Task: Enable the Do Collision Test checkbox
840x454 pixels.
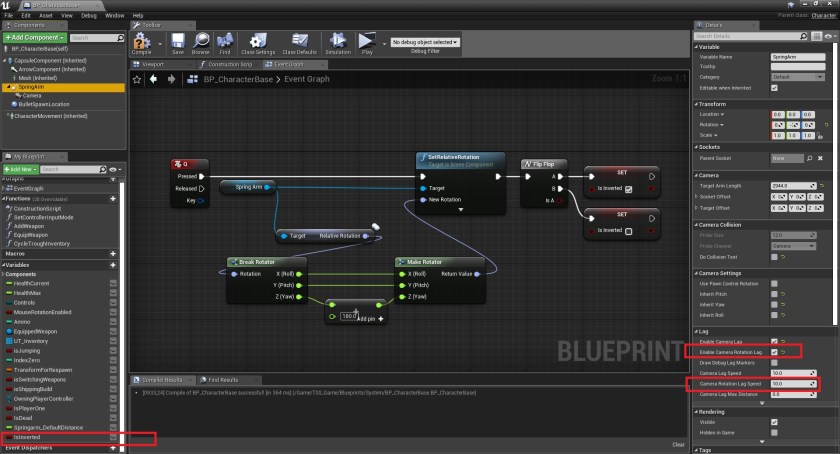Action: (774, 256)
